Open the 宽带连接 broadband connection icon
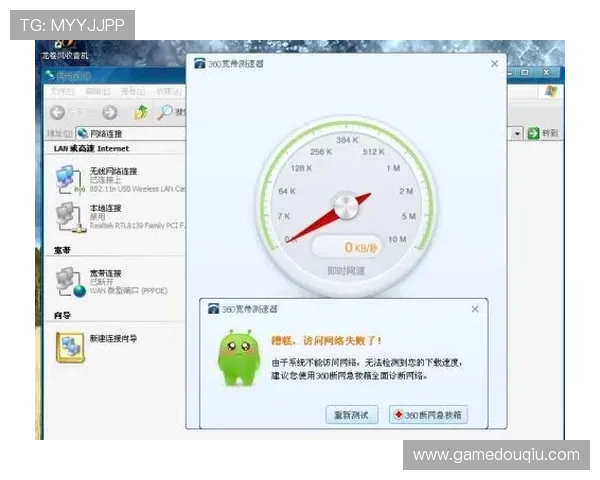This screenshot has height=480, width=600. 69,282
